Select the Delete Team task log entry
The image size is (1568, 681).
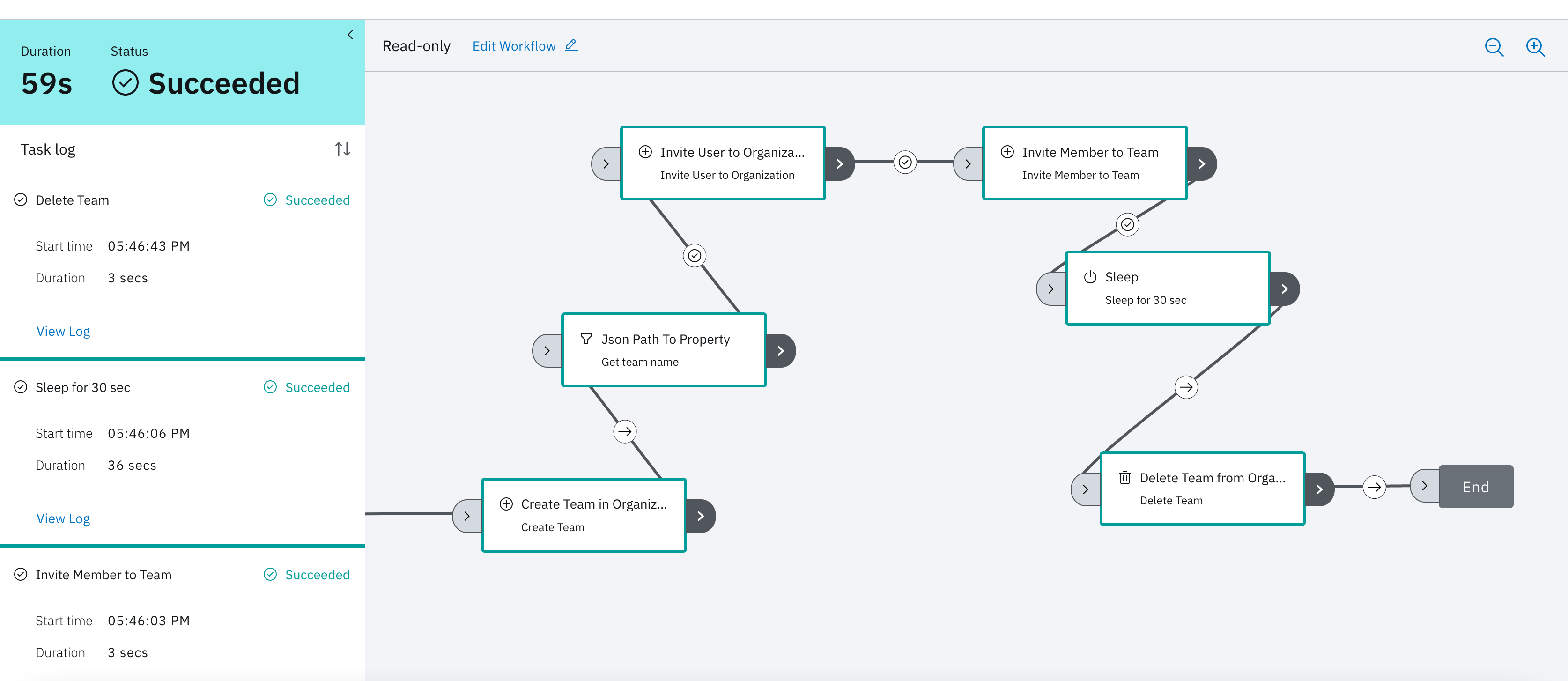pos(72,200)
